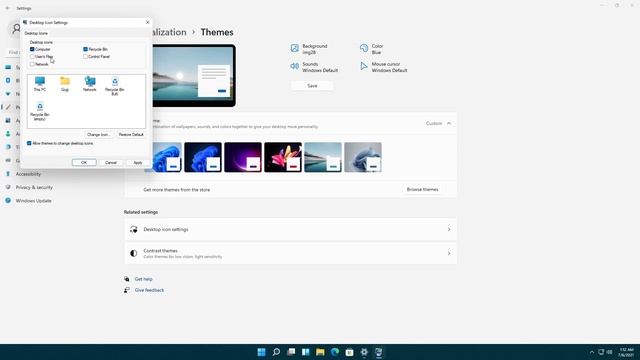Open Contrast themes row chevron

tap(449, 253)
